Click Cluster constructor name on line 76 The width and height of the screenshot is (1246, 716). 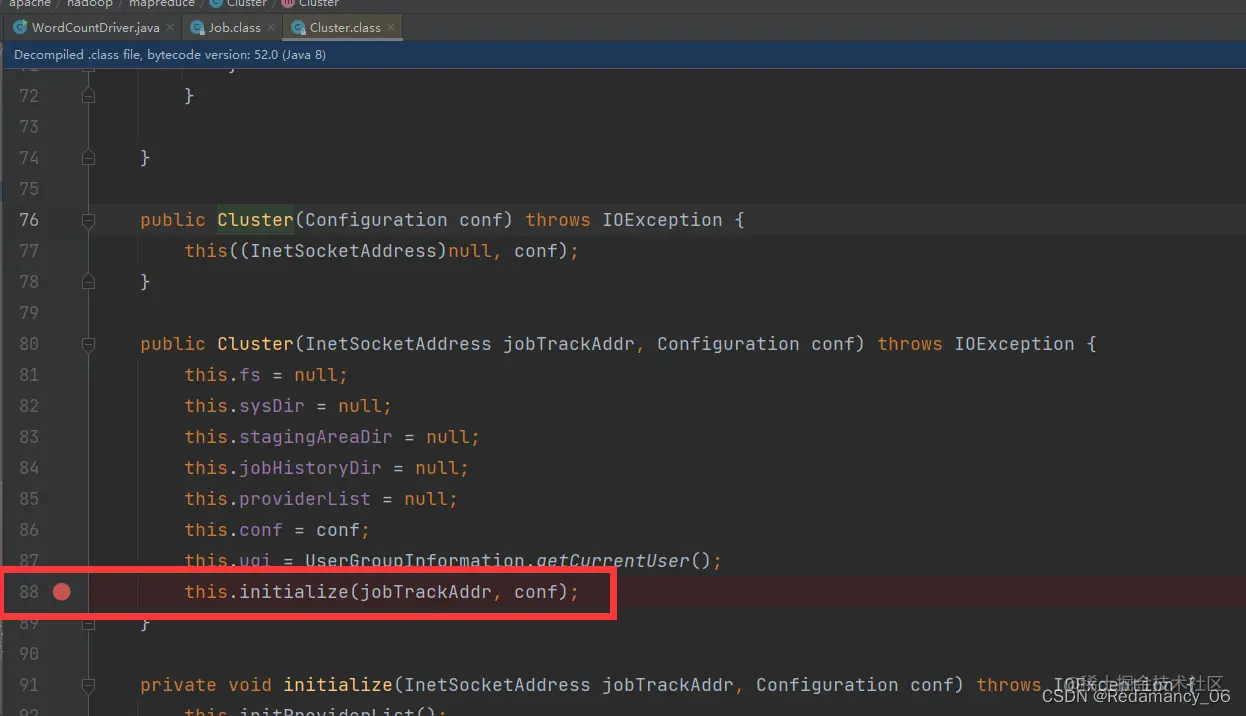[256, 220]
